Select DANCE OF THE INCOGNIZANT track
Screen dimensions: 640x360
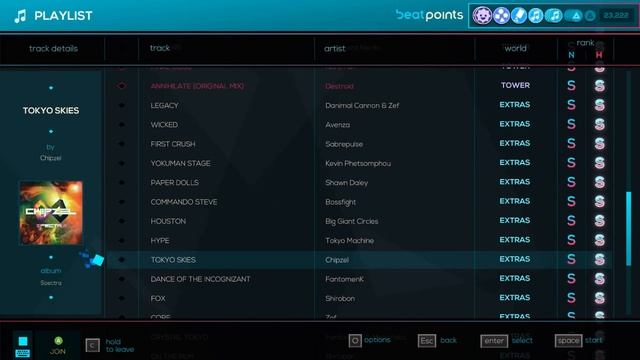[x=200, y=279]
